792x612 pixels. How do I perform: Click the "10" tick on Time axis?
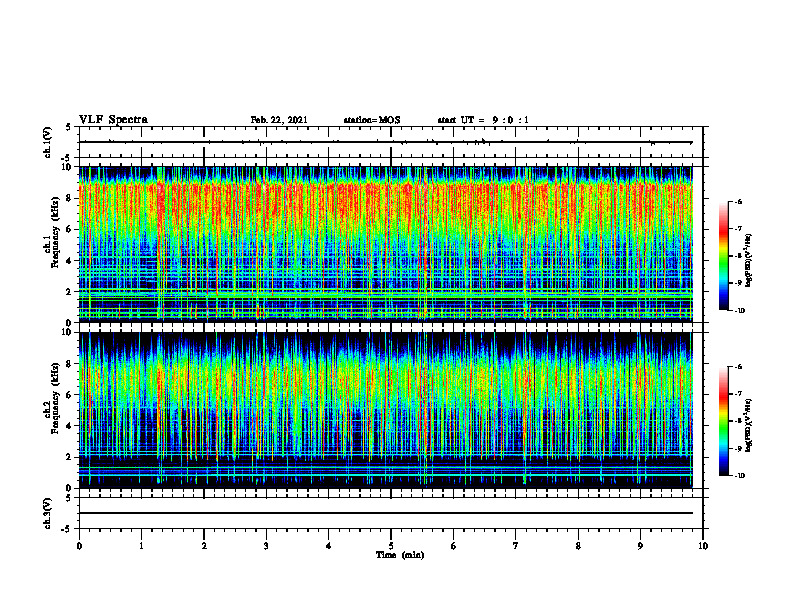pyautogui.click(x=703, y=546)
